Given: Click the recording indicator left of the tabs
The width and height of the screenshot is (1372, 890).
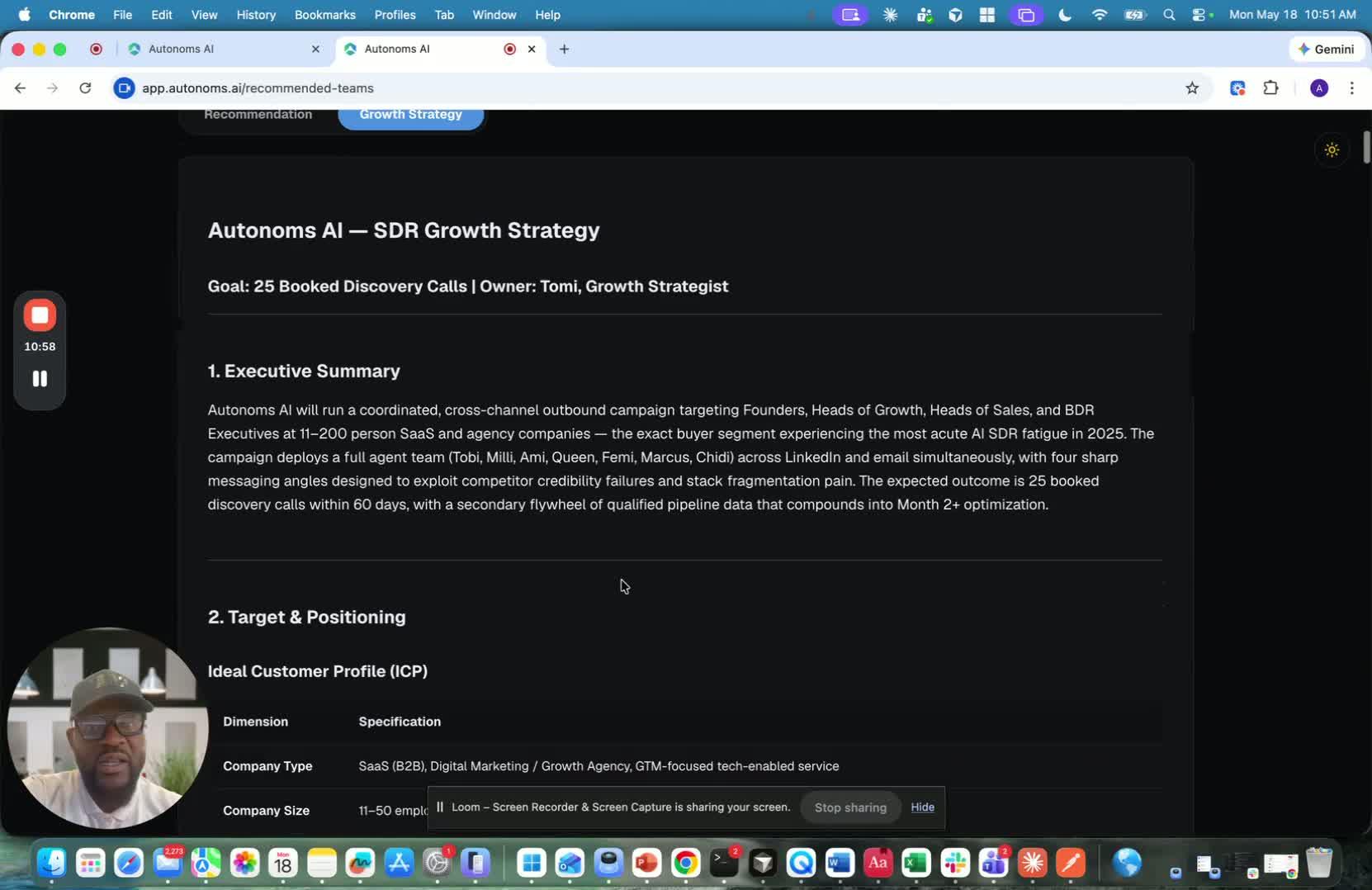Looking at the screenshot, I should tap(96, 50).
